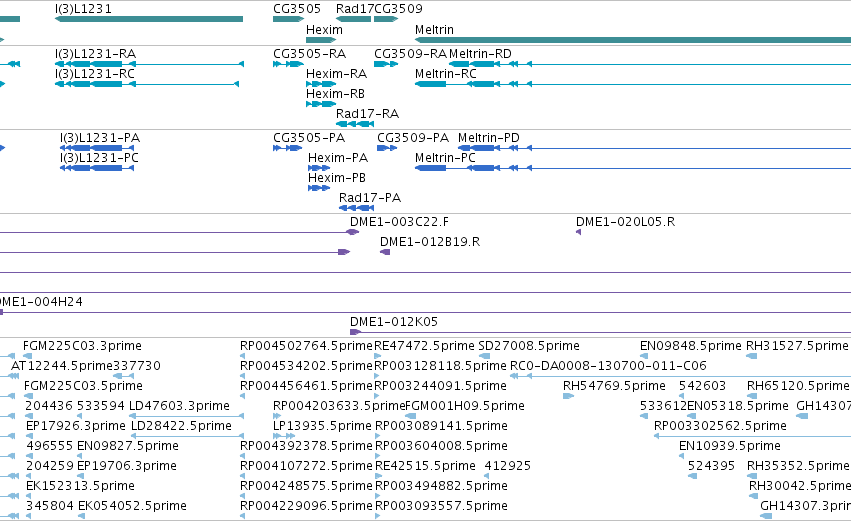Screen dimensions: 851x521
Task: Open the DME1-012K05 BAC label
Action: coord(394,322)
